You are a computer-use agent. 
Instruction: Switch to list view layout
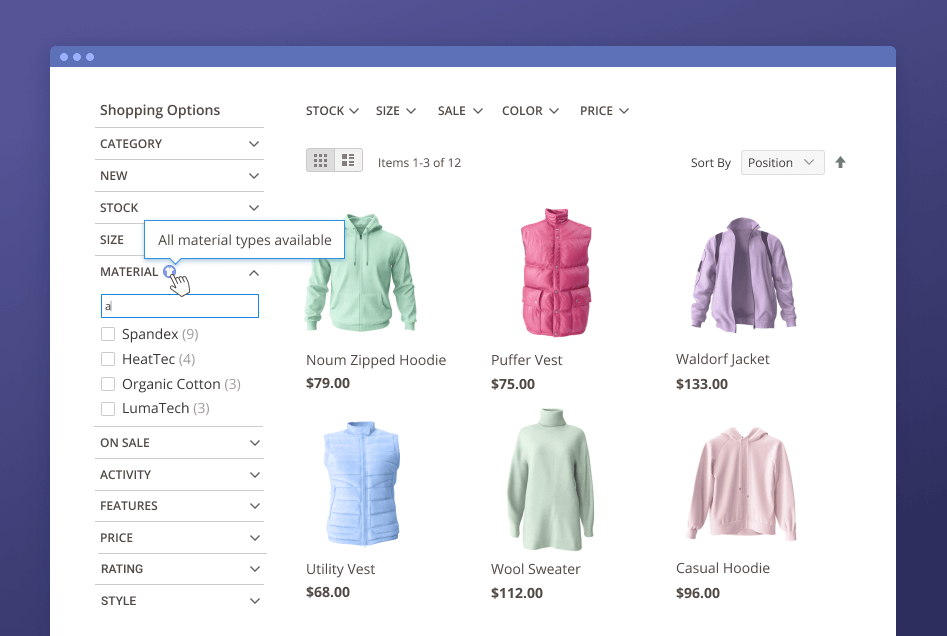pos(348,161)
